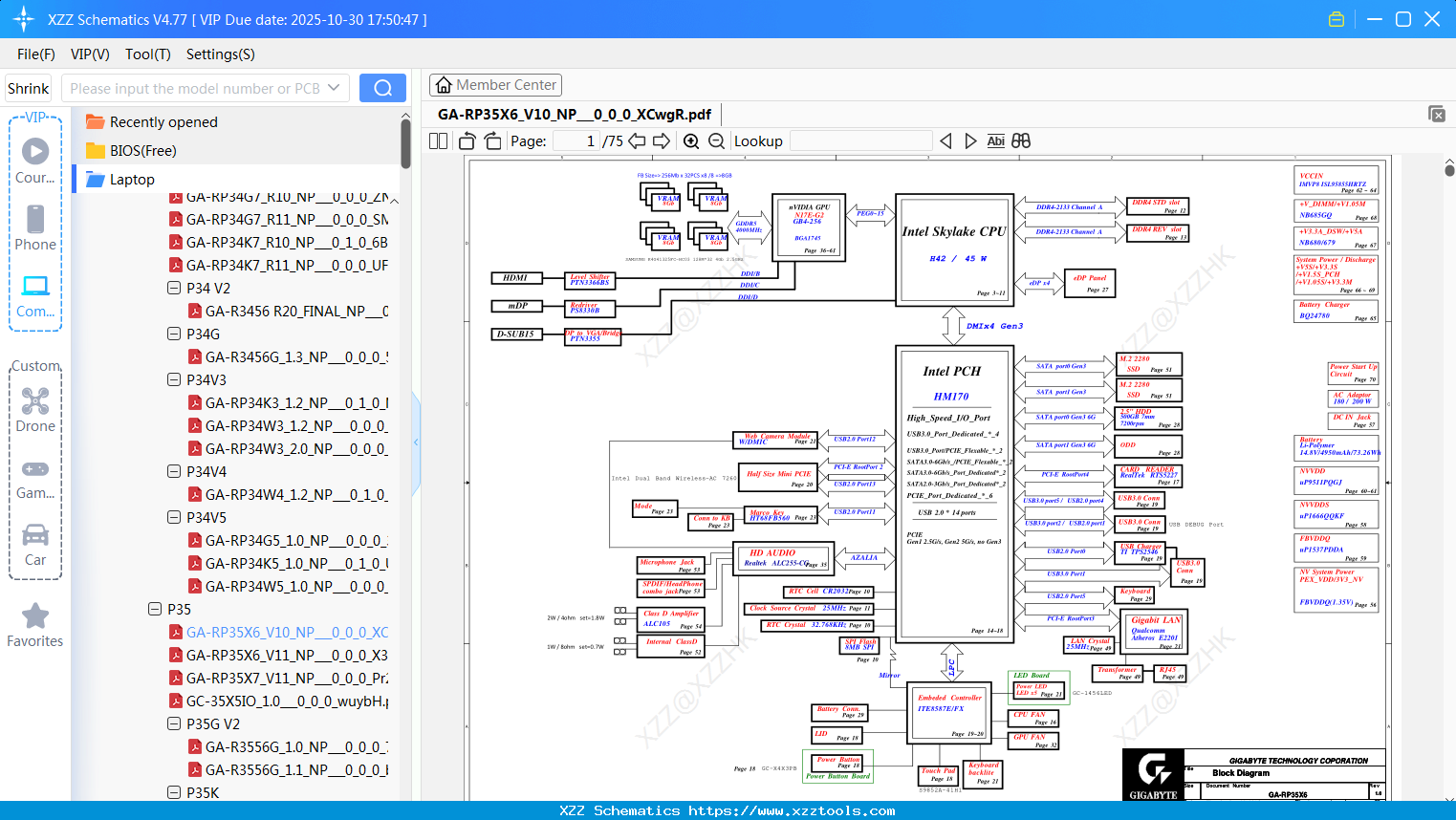Click the file tree vertical scrollbar thumb
1456x820 pixels.
[405, 144]
